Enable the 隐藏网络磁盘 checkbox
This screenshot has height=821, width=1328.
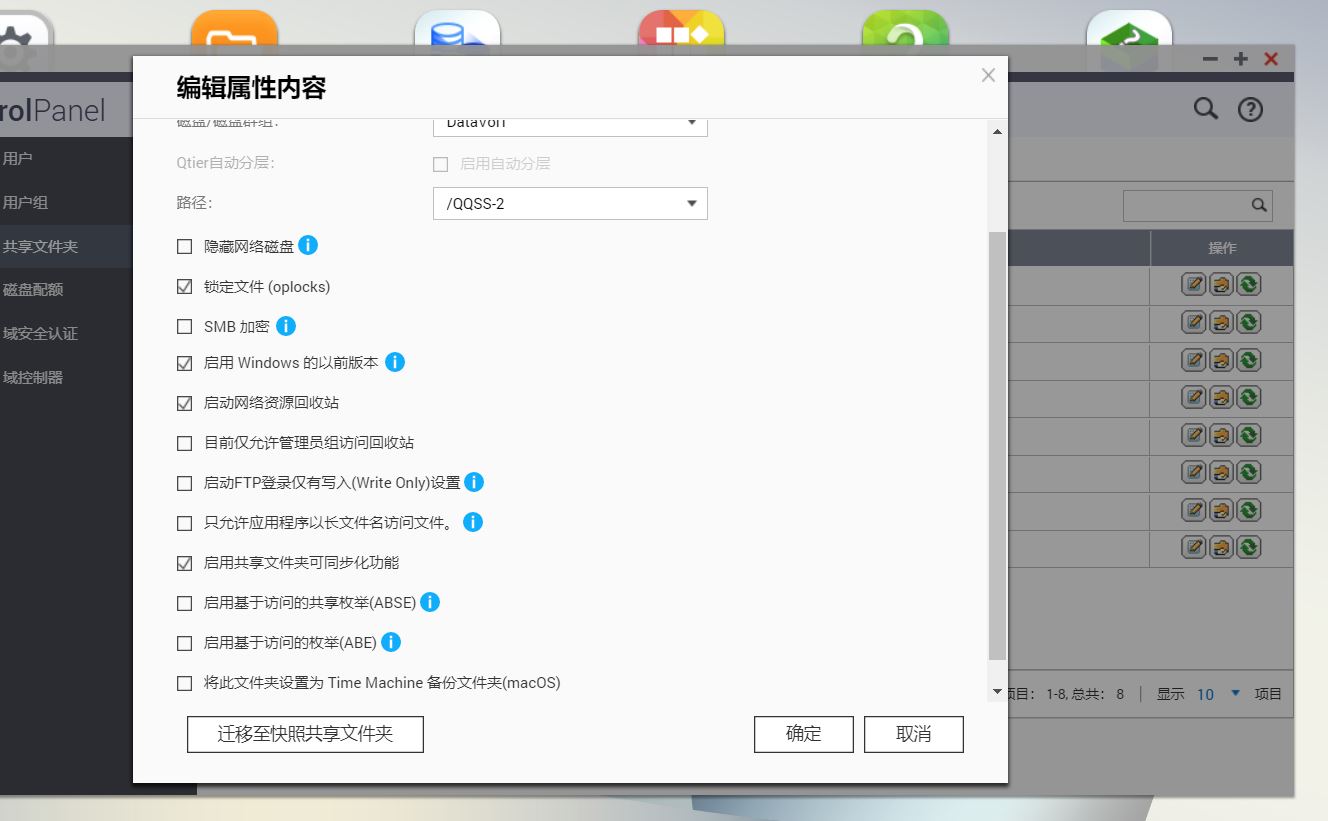[184, 246]
